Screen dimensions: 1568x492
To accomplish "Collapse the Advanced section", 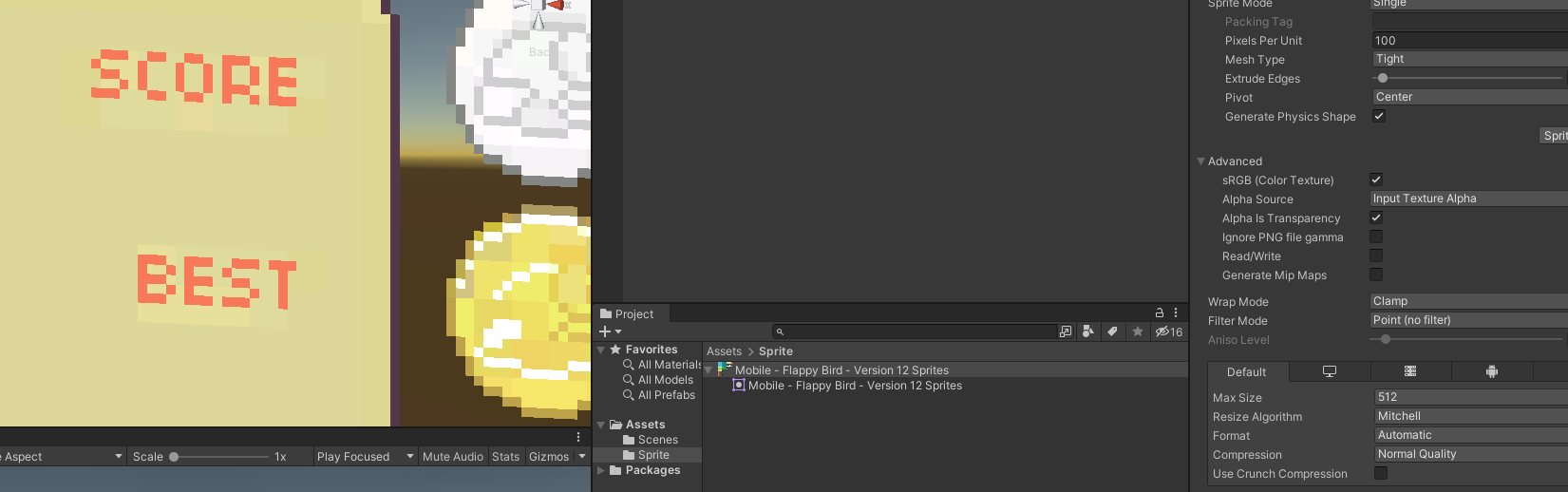I will click(1200, 161).
